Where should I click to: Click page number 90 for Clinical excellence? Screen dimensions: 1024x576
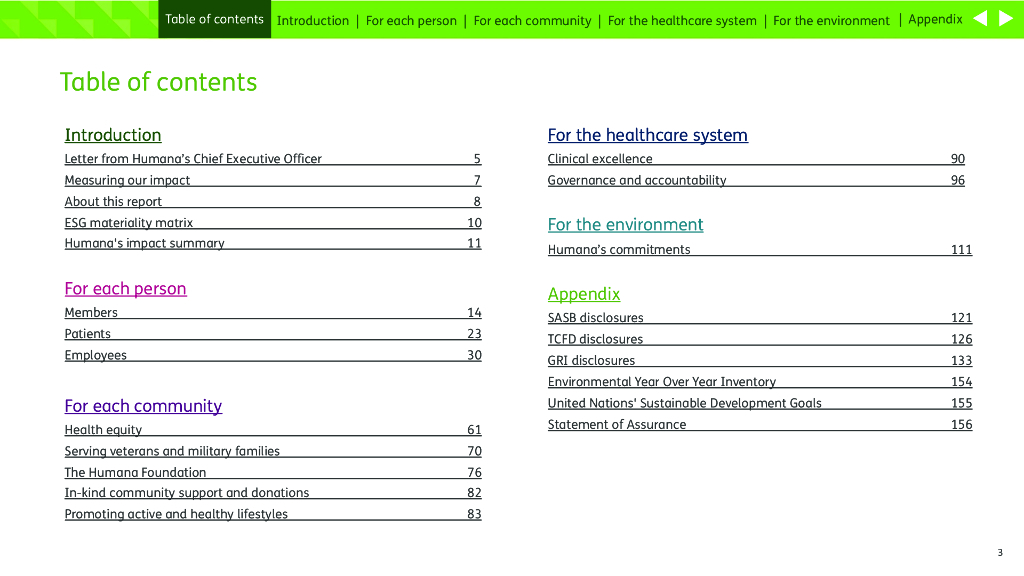(957, 159)
